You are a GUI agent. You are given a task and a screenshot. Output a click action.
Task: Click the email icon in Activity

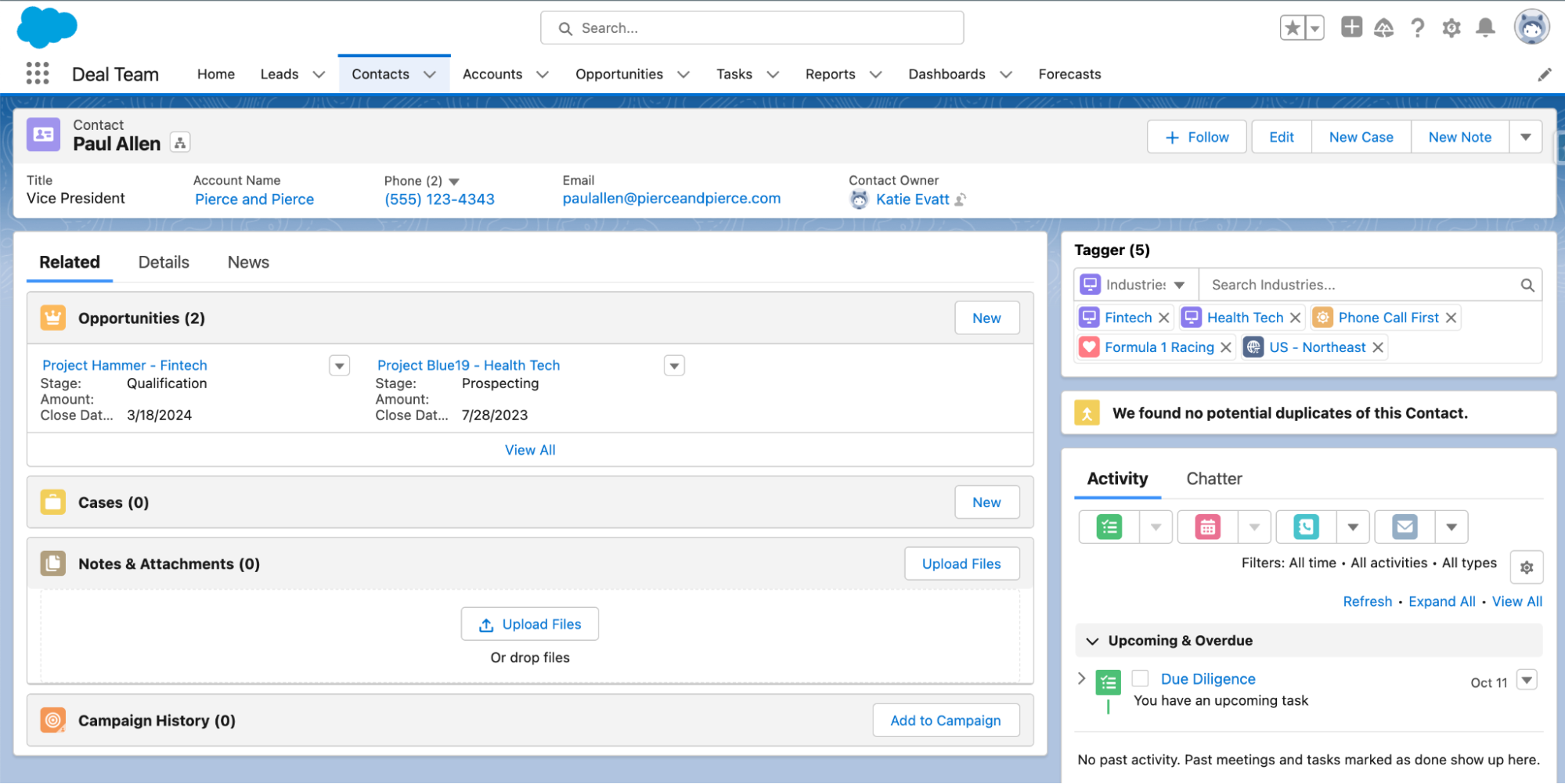pos(1405,527)
